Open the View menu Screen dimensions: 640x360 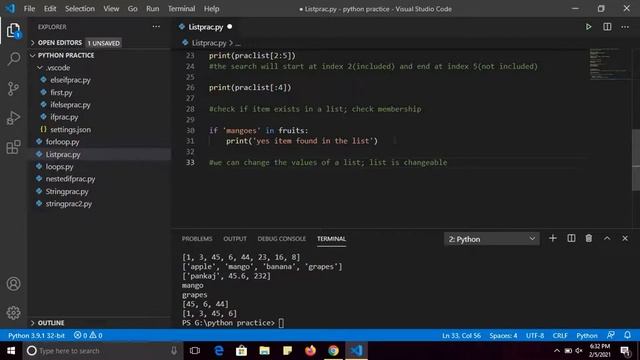coord(111,9)
